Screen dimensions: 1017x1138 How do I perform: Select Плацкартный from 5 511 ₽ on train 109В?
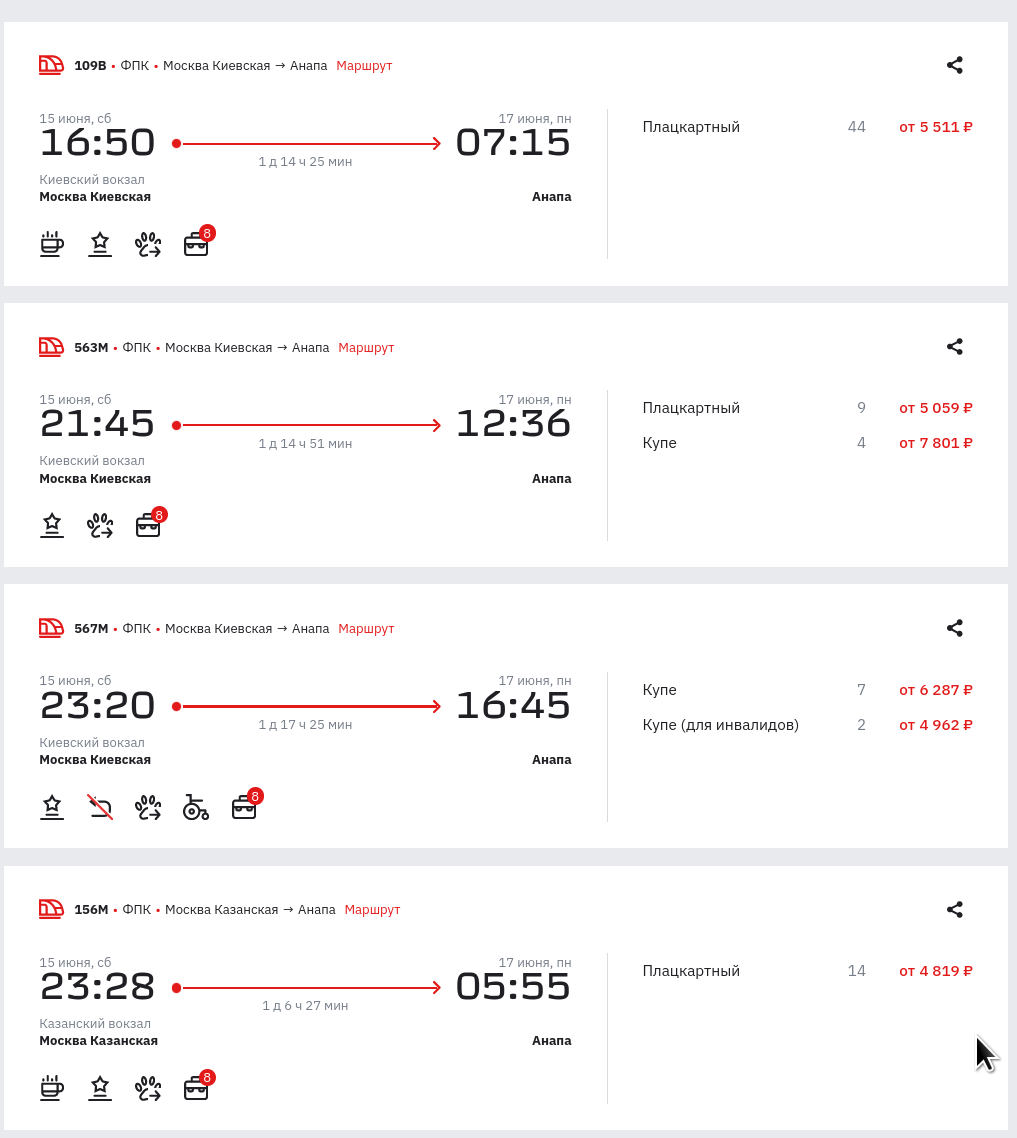[807, 127]
